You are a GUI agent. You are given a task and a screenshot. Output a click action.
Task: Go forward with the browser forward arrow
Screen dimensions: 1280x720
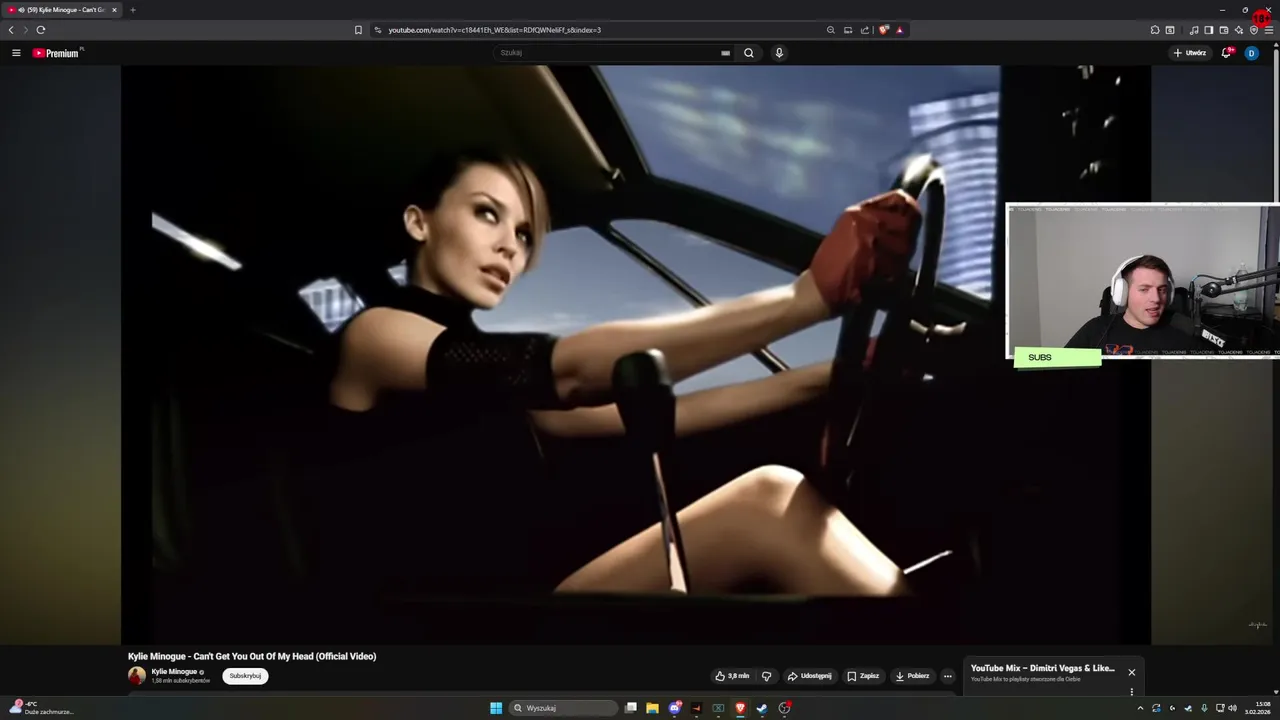26,30
